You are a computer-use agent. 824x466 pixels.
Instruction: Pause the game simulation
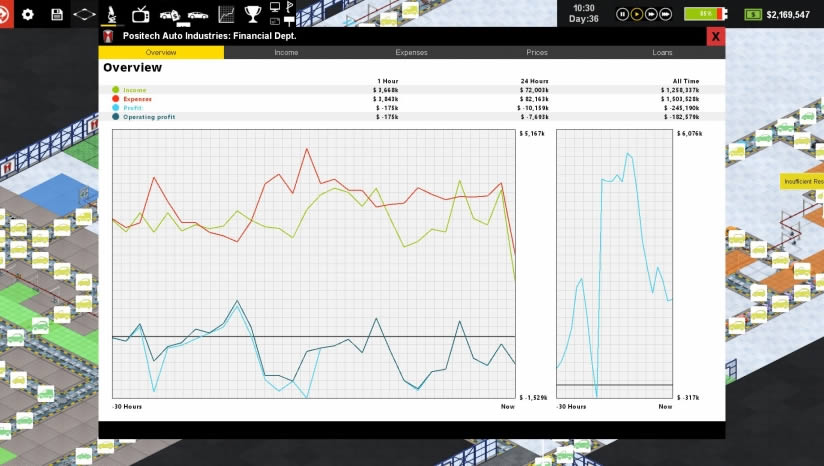pos(622,14)
